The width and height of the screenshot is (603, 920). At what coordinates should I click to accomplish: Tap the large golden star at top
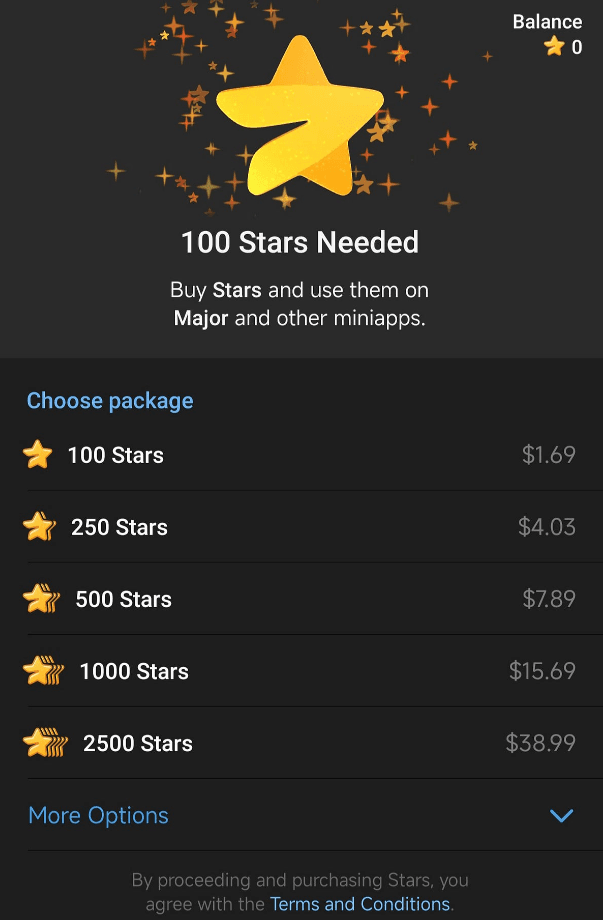(300, 116)
